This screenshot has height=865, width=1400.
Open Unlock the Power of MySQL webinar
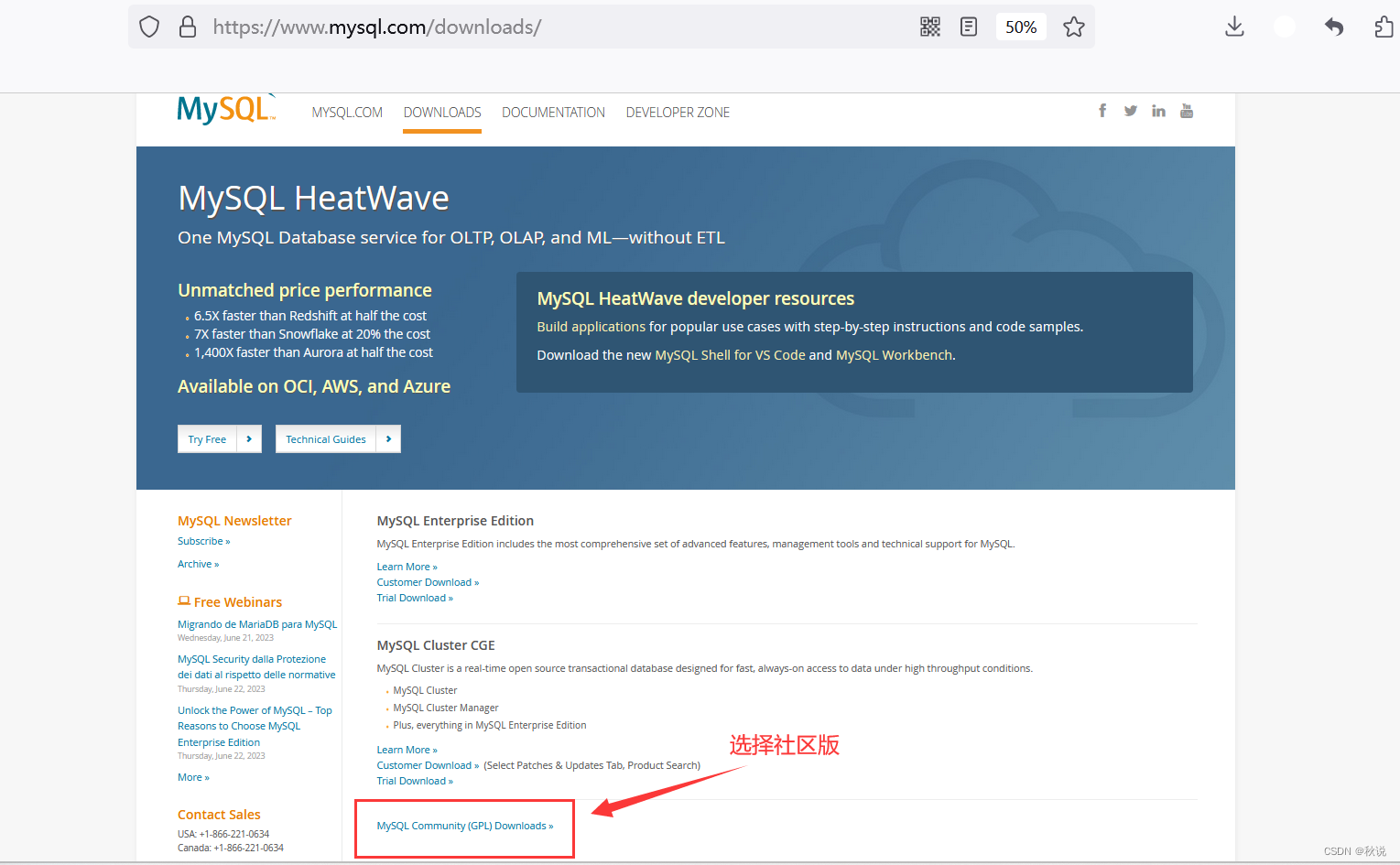(x=255, y=726)
